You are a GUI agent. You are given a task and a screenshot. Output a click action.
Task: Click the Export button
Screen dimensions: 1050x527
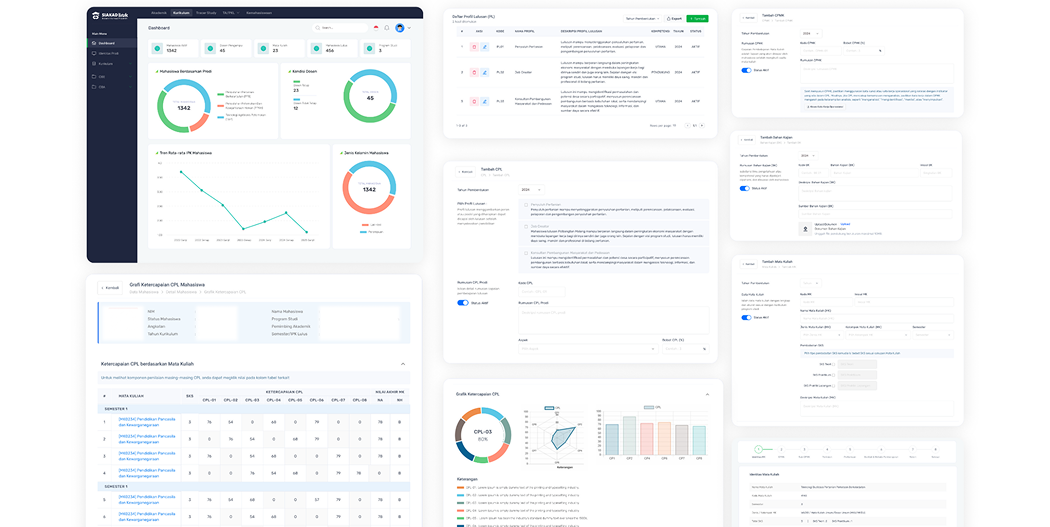675,19
